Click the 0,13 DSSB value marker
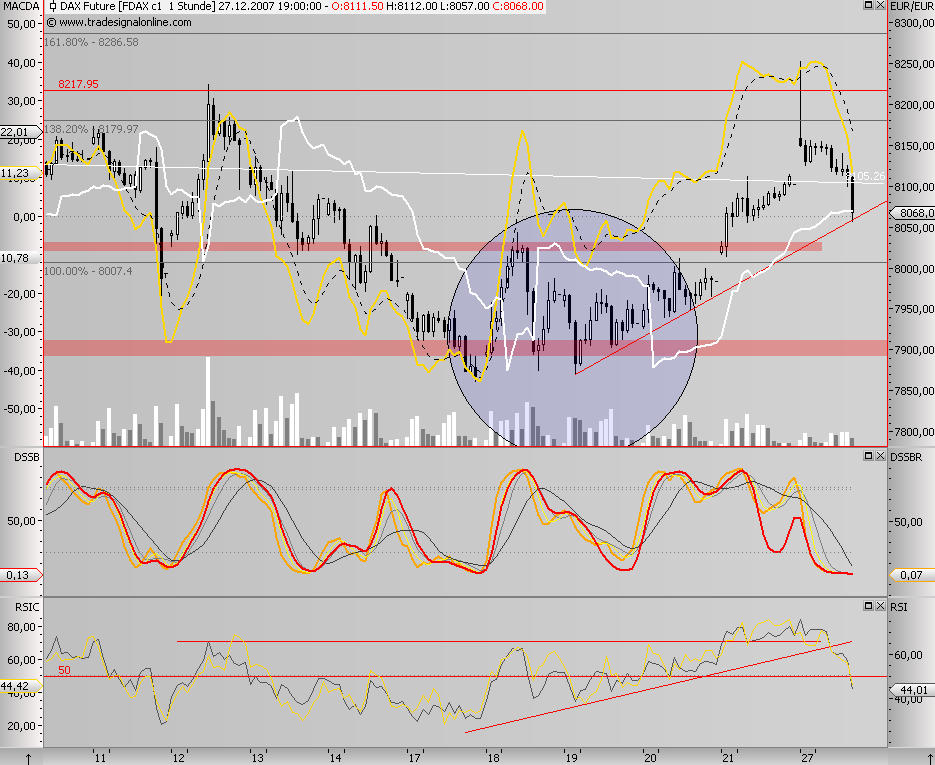 coord(19,575)
